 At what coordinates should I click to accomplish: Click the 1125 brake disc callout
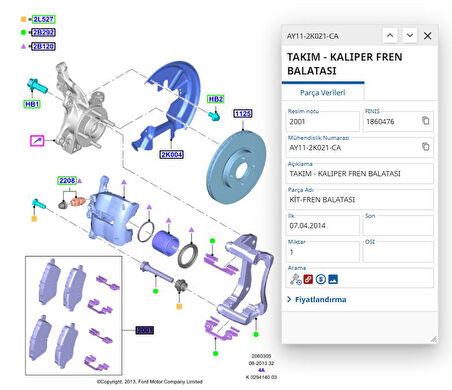(x=243, y=114)
